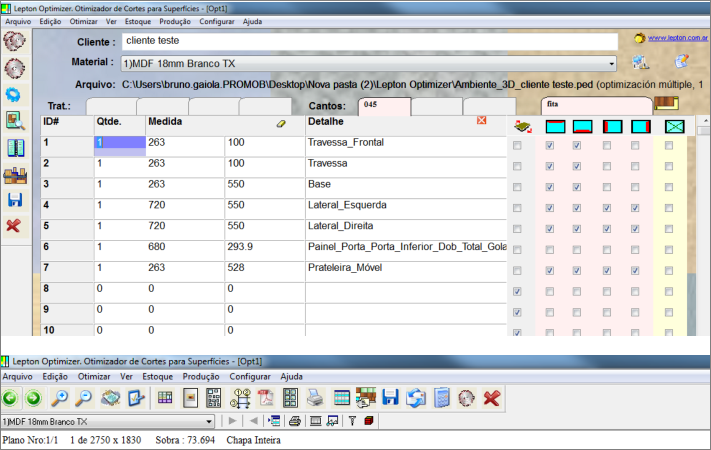Click the numbered cut sequence icon
Viewport: 711px width, 450px height.
click(240, 398)
